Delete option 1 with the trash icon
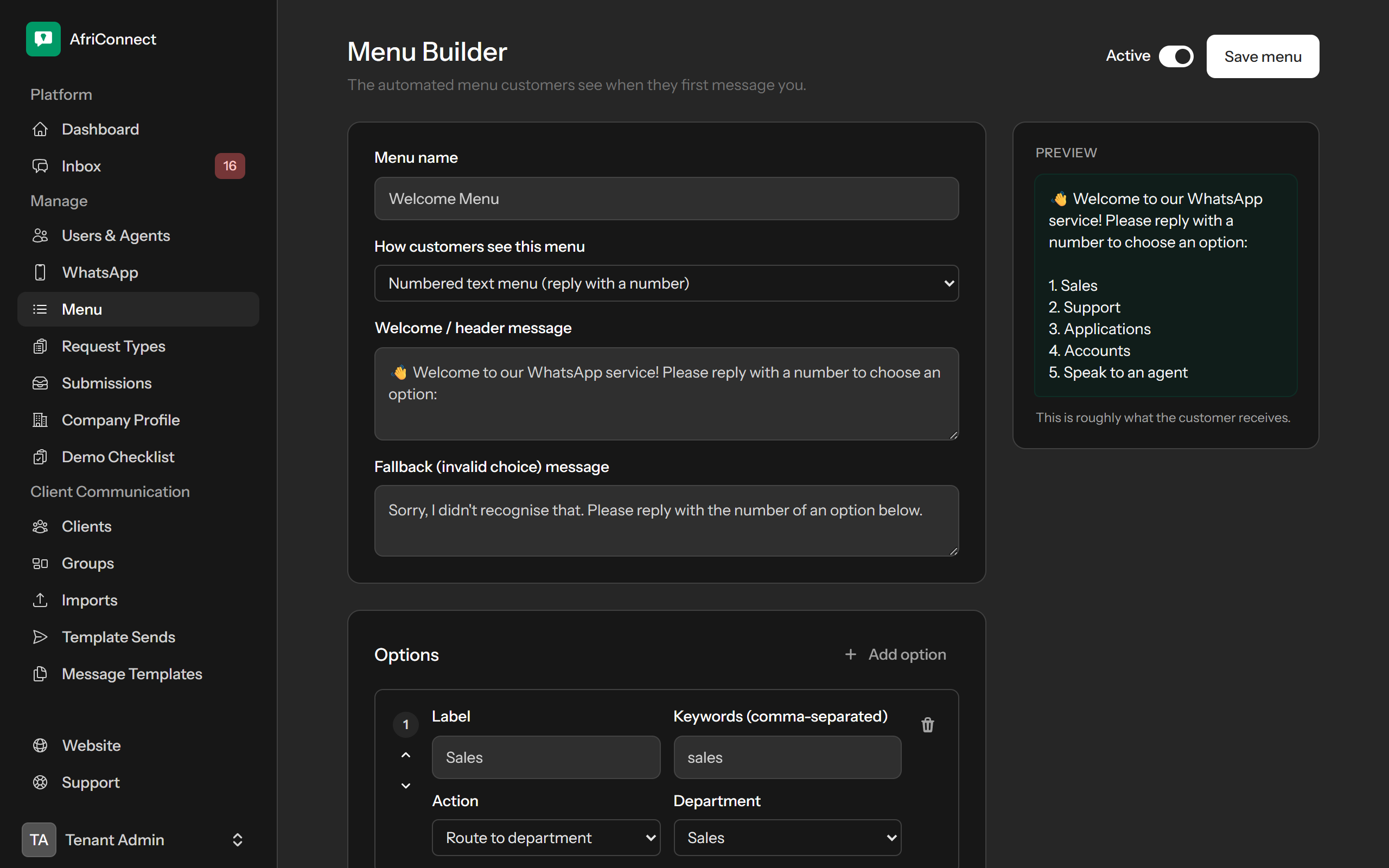This screenshot has height=868, width=1389. click(x=927, y=725)
